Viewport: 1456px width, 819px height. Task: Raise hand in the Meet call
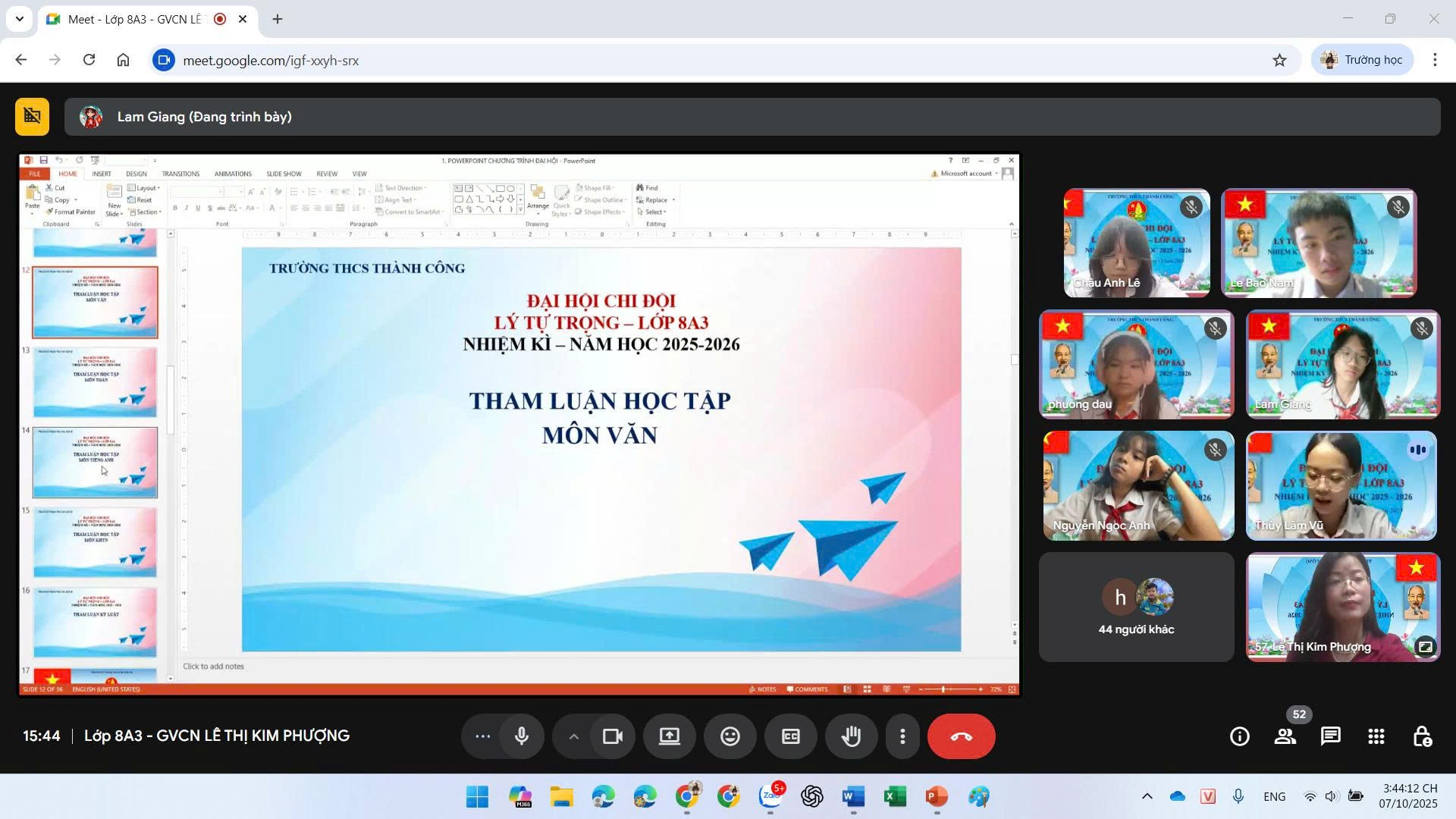851,736
